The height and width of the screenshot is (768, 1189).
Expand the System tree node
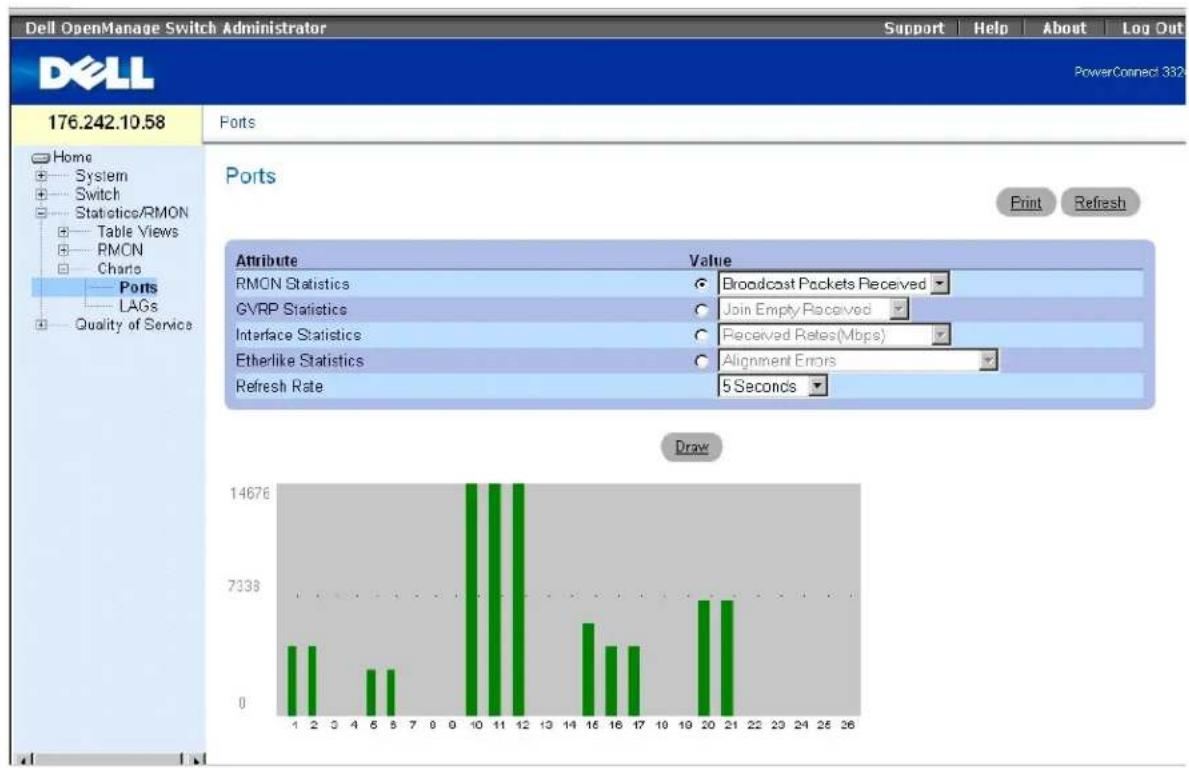[42, 176]
